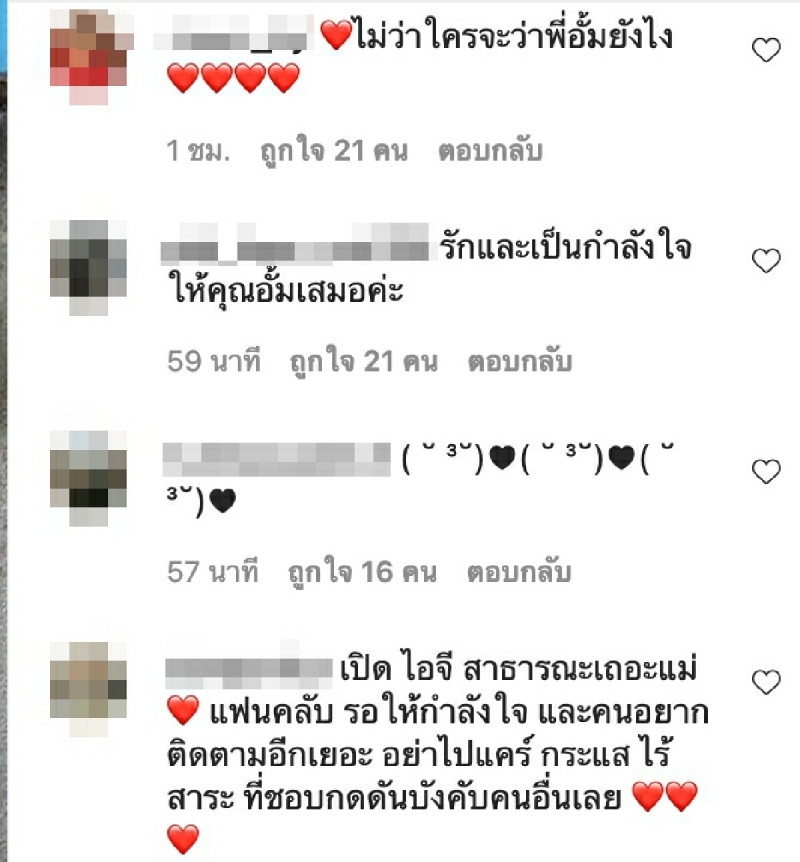This screenshot has width=800, height=862.
Task: Reply to the 59 นาที comment via ตอบกลับ
Action: click(520, 362)
